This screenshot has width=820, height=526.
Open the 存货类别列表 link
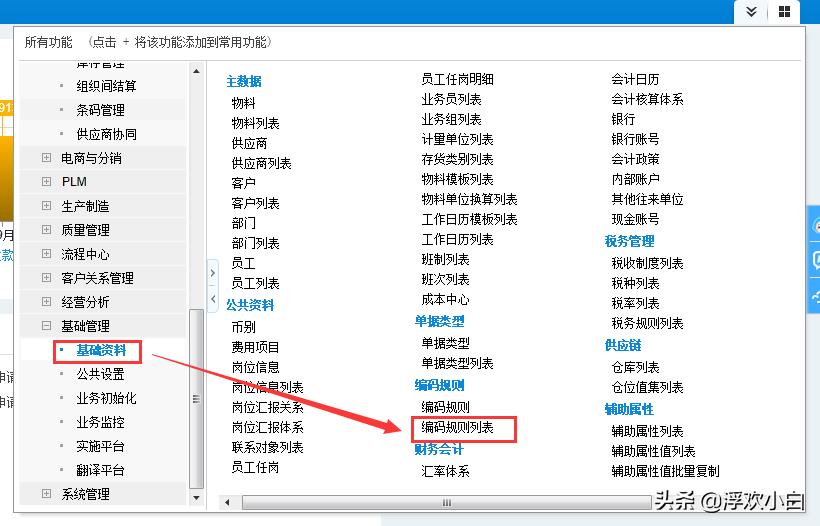tap(458, 159)
